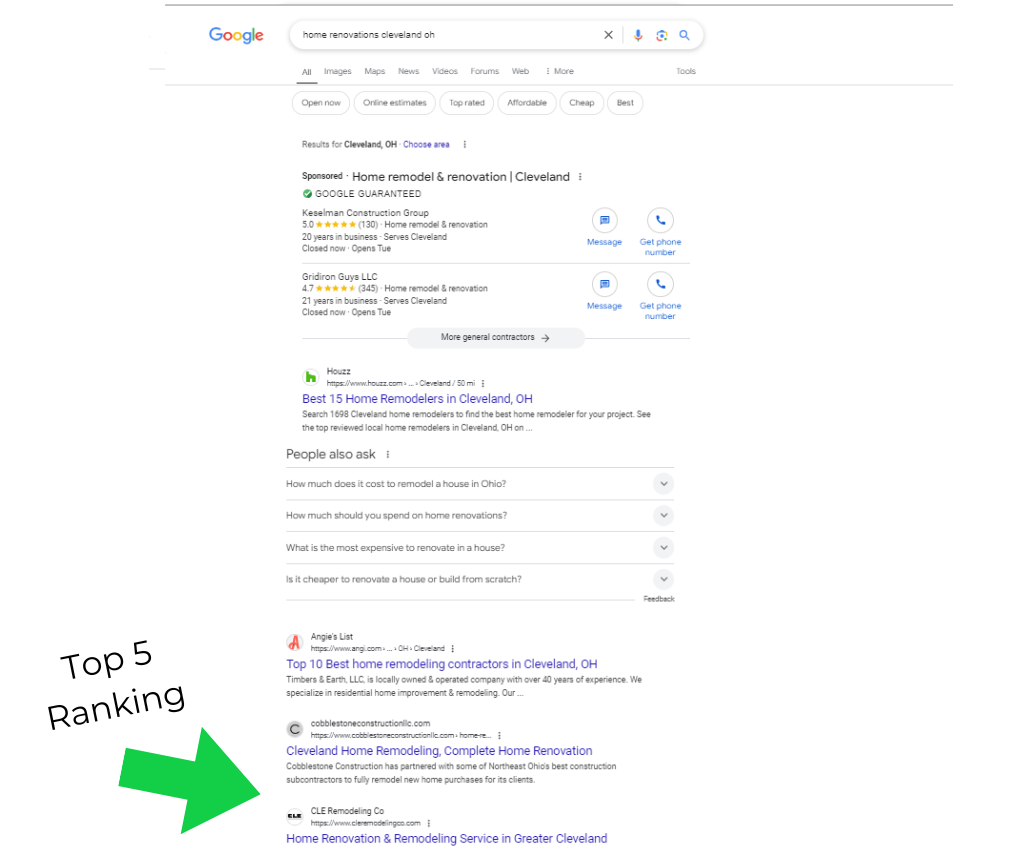Open options menu for Angie's List result
Image resolution: width=1022 pixels, height=848 pixels.
click(452, 649)
